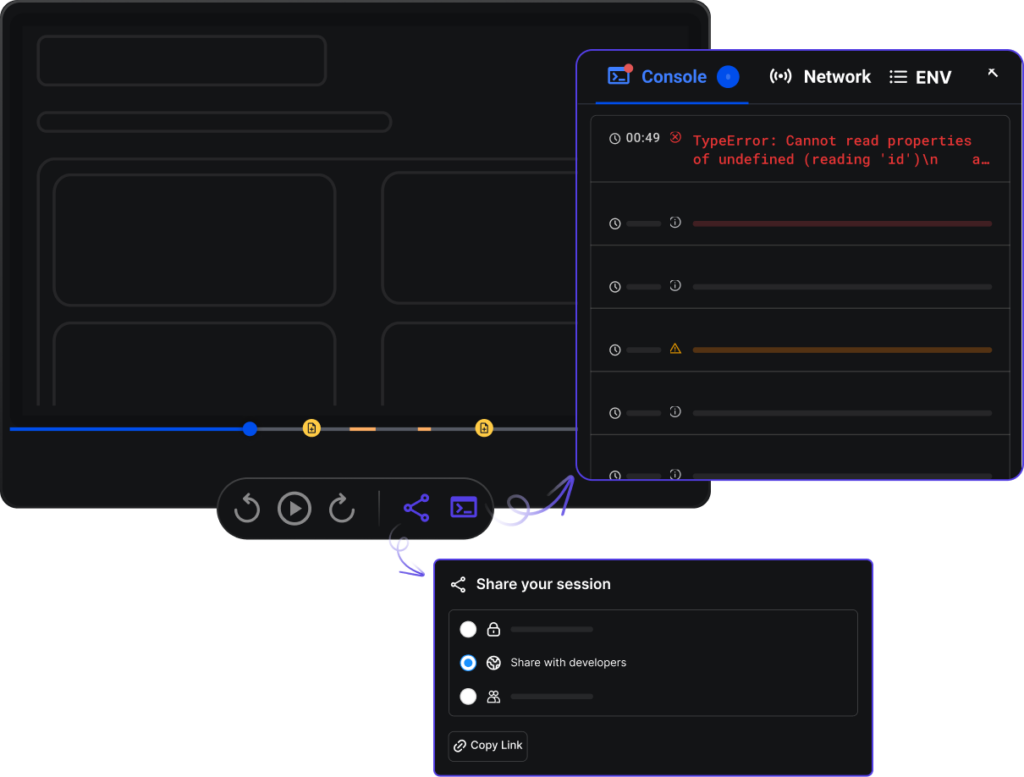The width and height of the screenshot is (1024, 777).
Task: Open the developer console via the terminal toolbar icon
Action: [x=463, y=508]
